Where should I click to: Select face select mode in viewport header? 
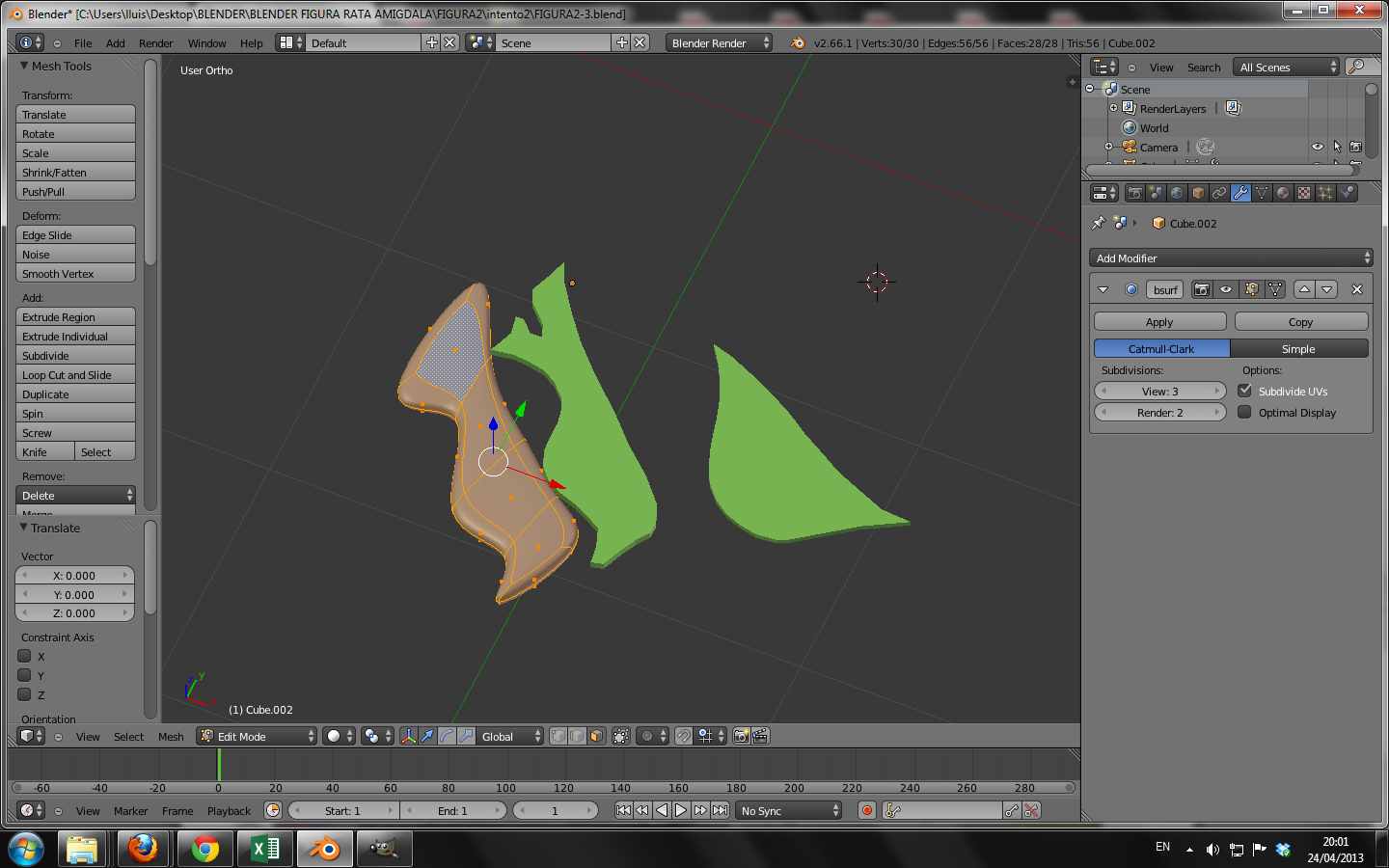596,736
